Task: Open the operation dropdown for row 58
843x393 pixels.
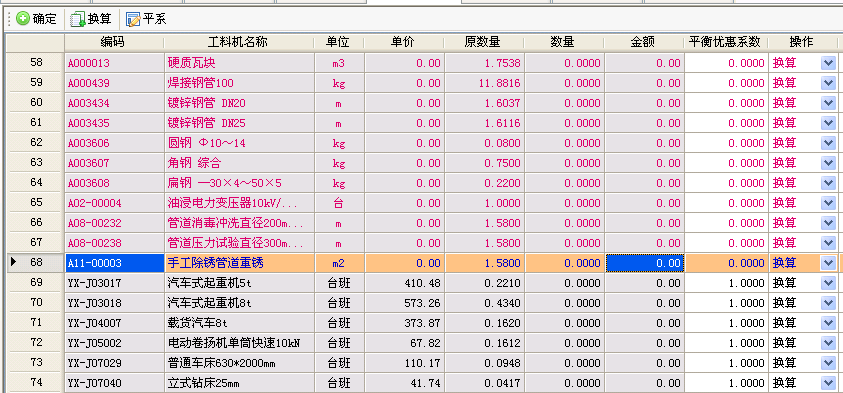Action: tap(828, 63)
